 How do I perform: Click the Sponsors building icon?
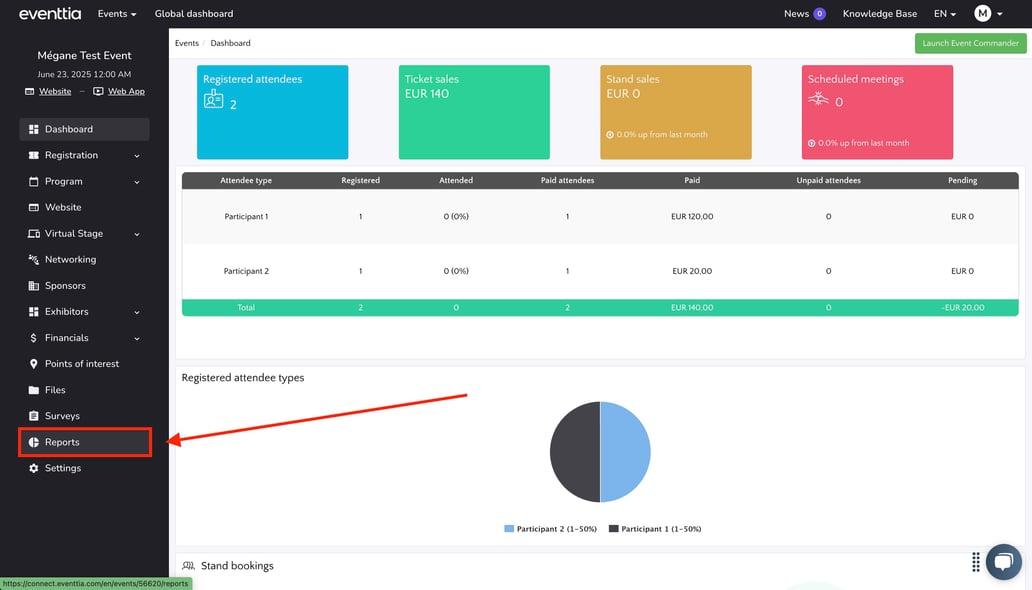tap(34, 286)
